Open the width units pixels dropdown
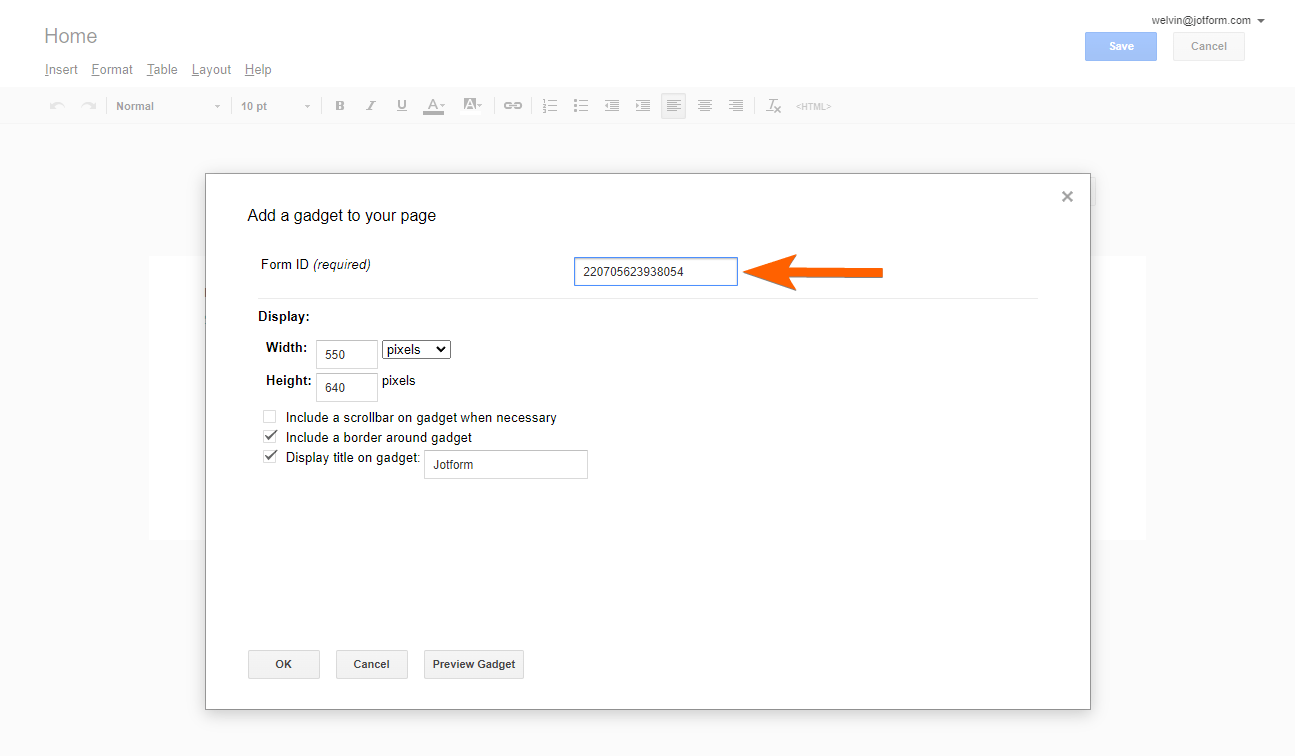This screenshot has width=1295, height=756. (x=416, y=350)
